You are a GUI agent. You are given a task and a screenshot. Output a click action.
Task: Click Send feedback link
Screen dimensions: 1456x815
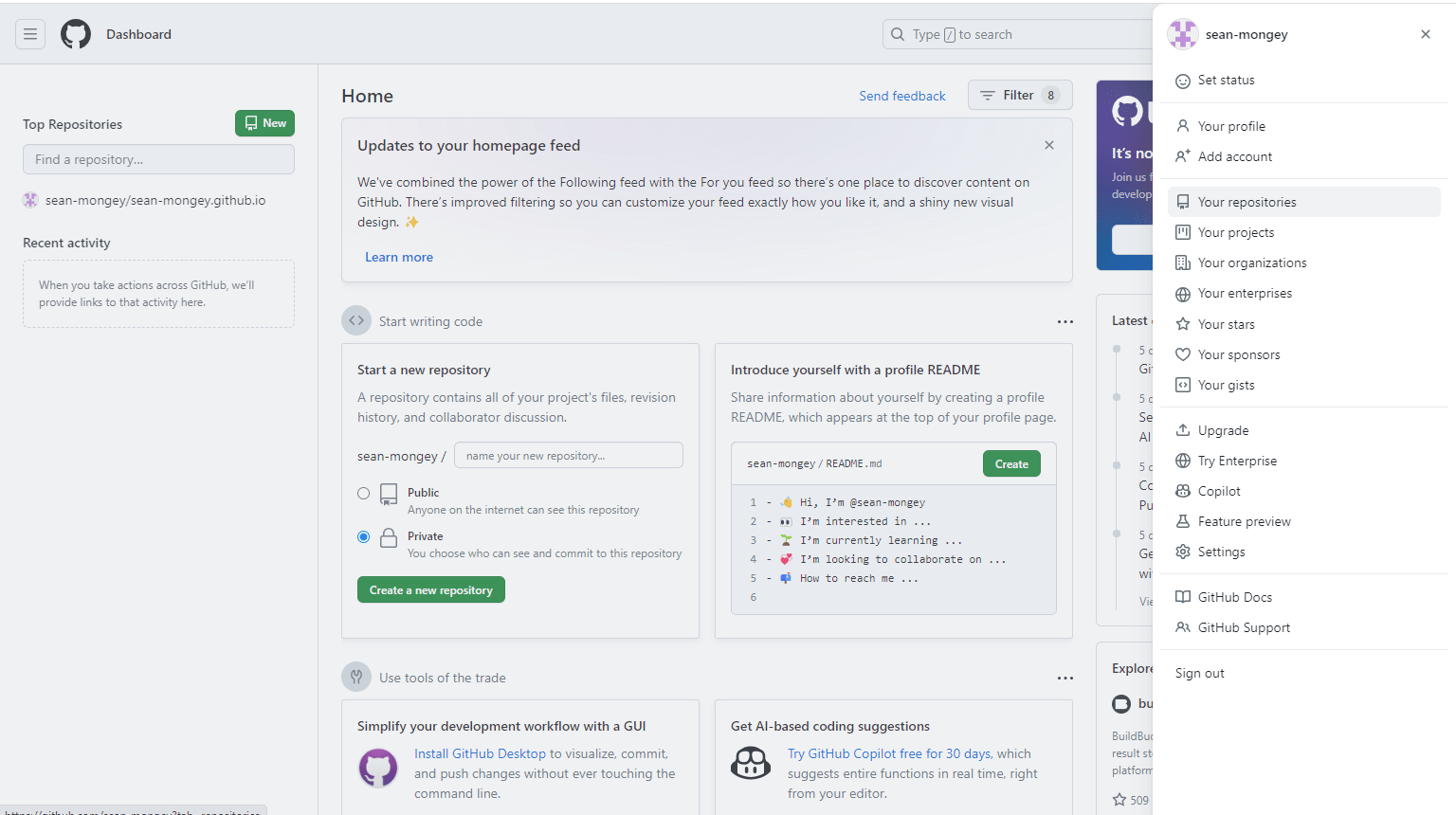pos(902,96)
